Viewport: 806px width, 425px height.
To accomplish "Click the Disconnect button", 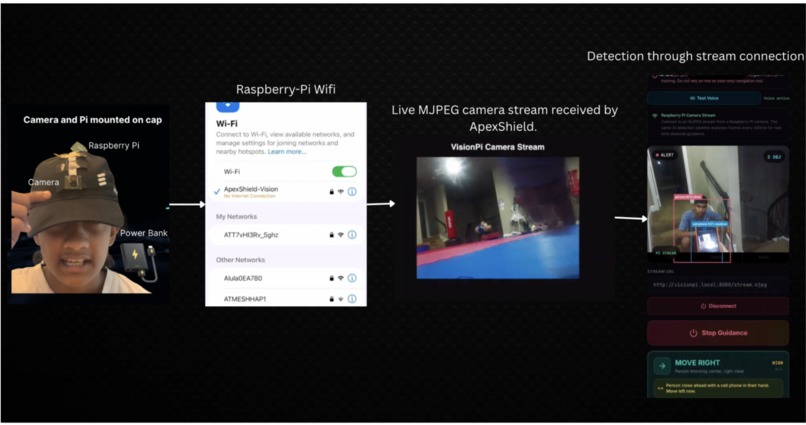I will click(x=718, y=306).
